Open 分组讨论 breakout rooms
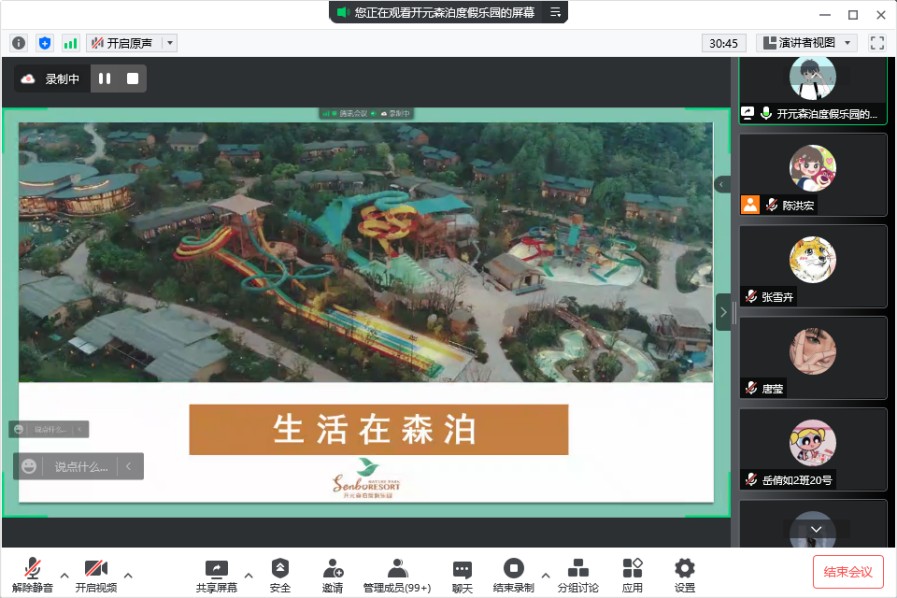The image size is (897, 598). click(578, 575)
